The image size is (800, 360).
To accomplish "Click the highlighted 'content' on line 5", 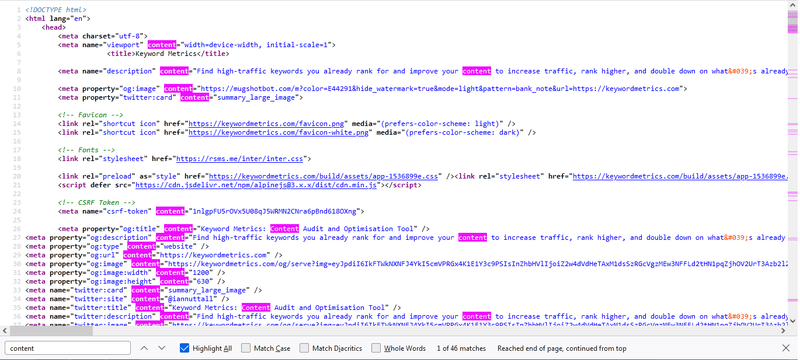I will click(162, 45).
